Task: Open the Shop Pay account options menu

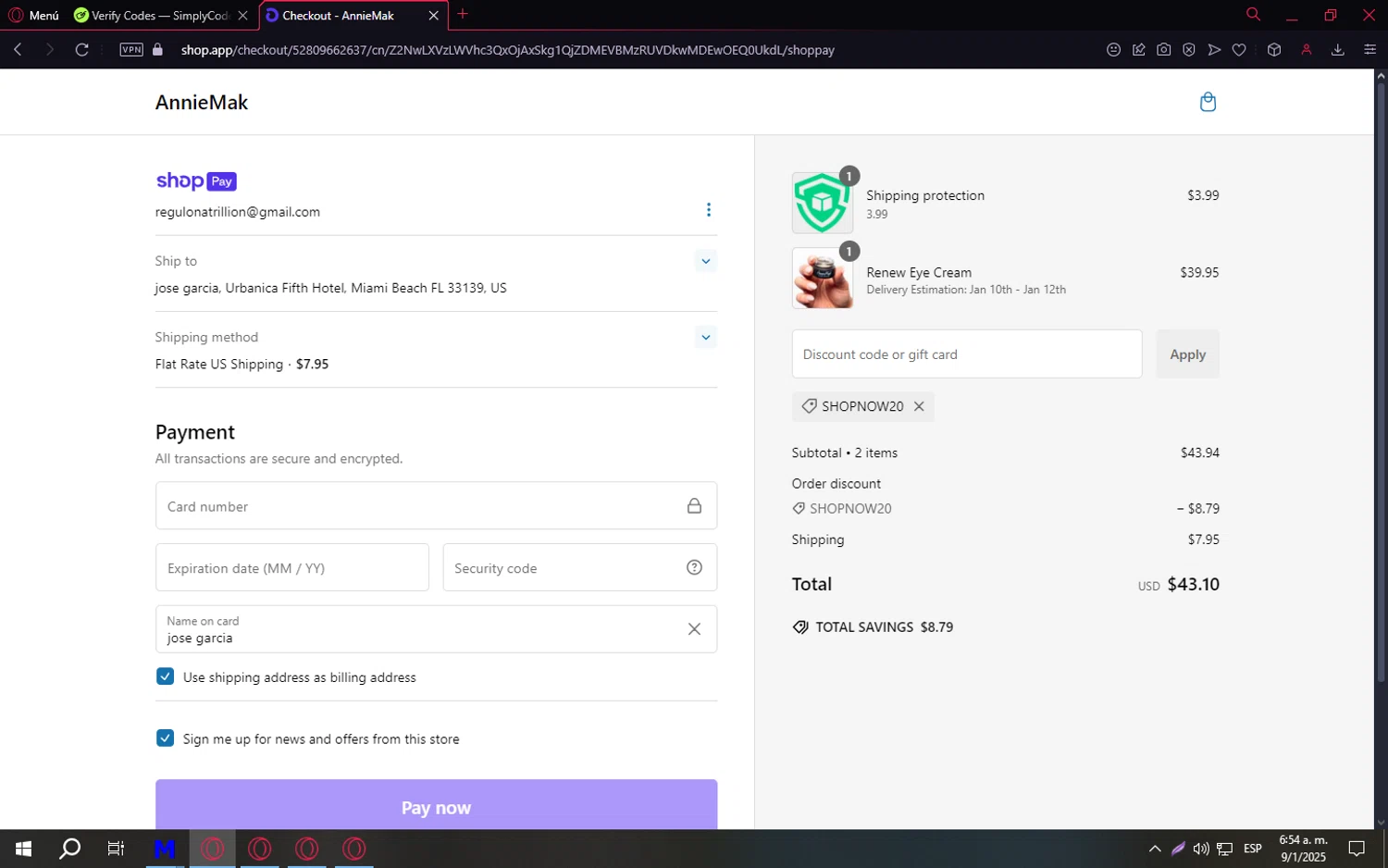Action: [709, 210]
